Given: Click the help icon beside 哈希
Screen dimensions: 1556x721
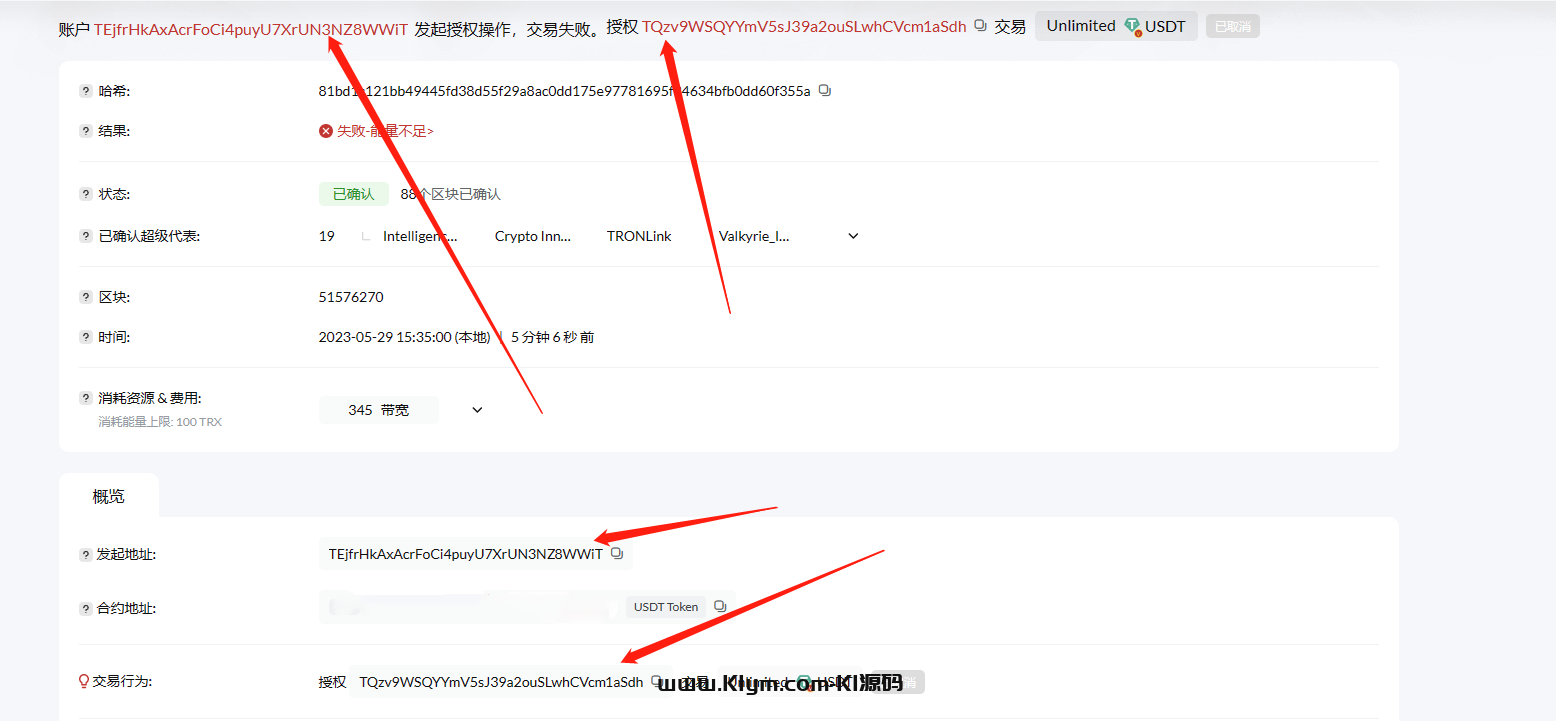Looking at the screenshot, I should (x=86, y=91).
